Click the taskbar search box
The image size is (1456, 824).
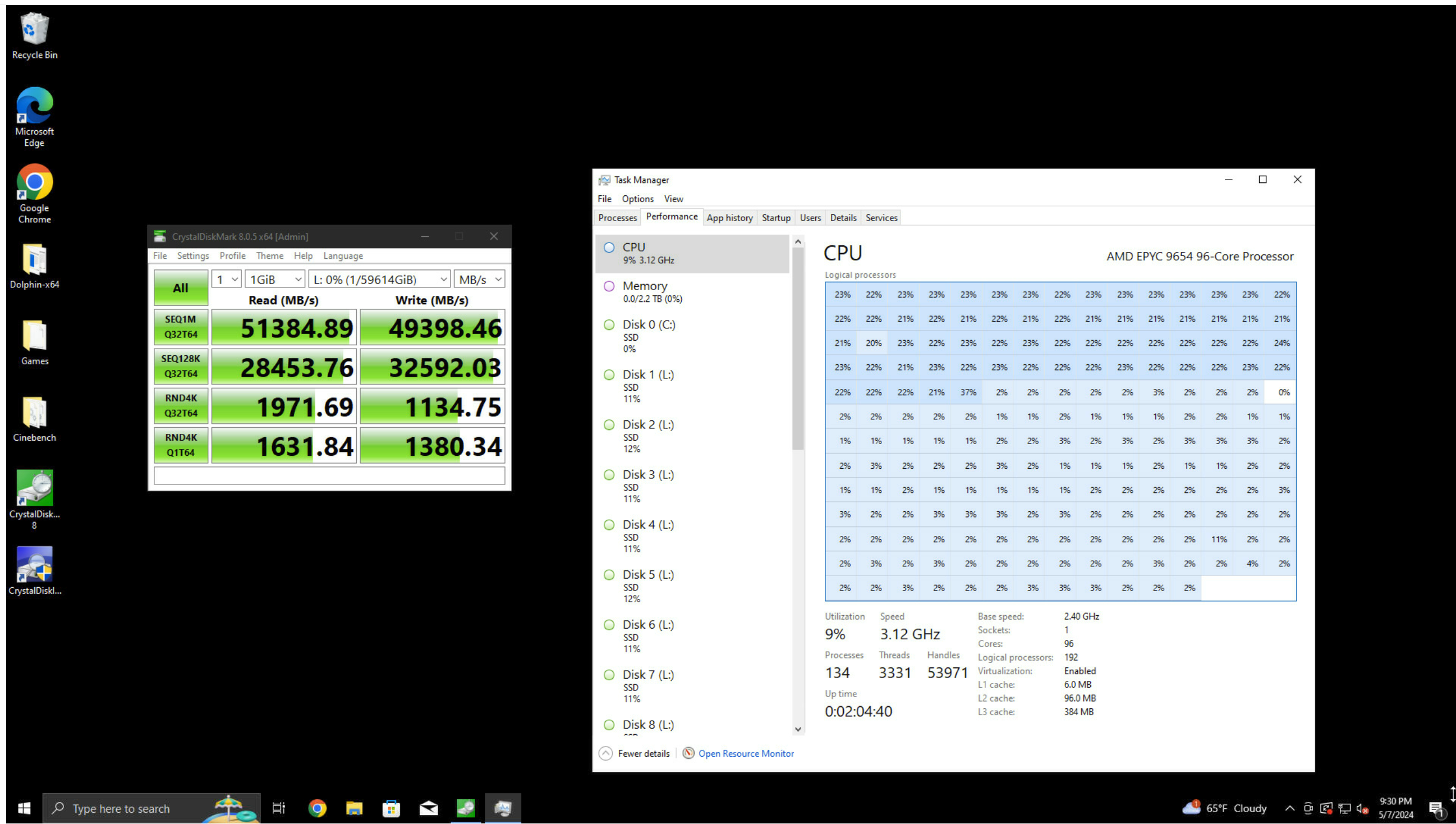click(x=151, y=808)
